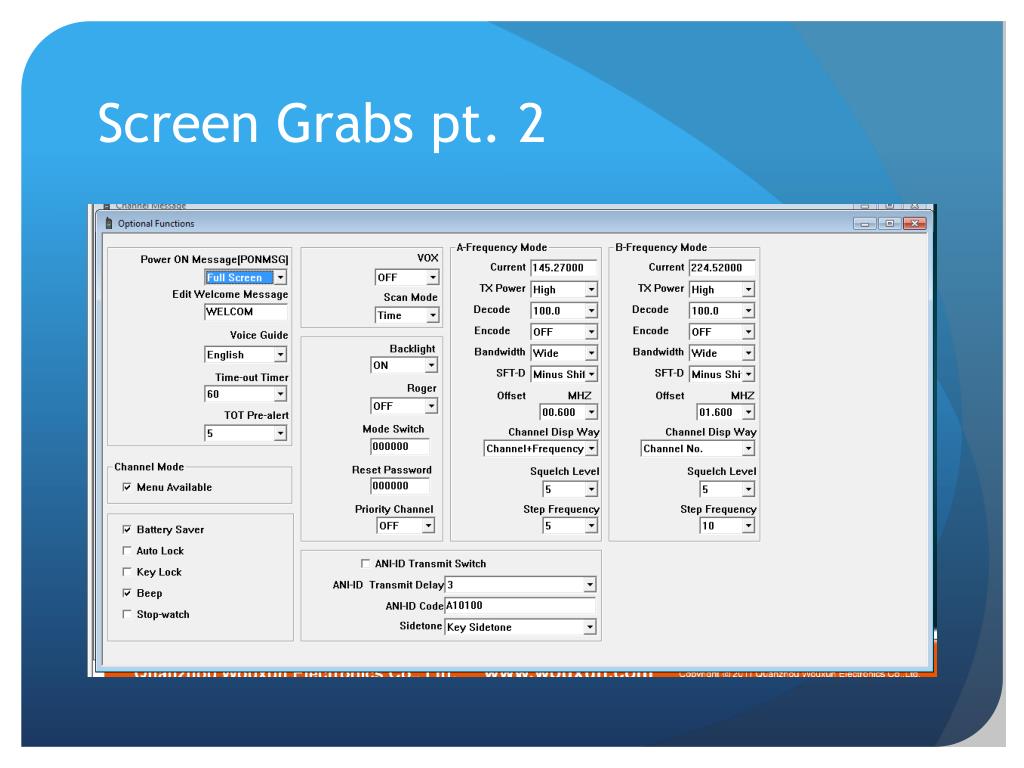Viewport: 1024px width, 768px height.
Task: Click the A-Frequency Mode group label
Action: tap(502, 248)
